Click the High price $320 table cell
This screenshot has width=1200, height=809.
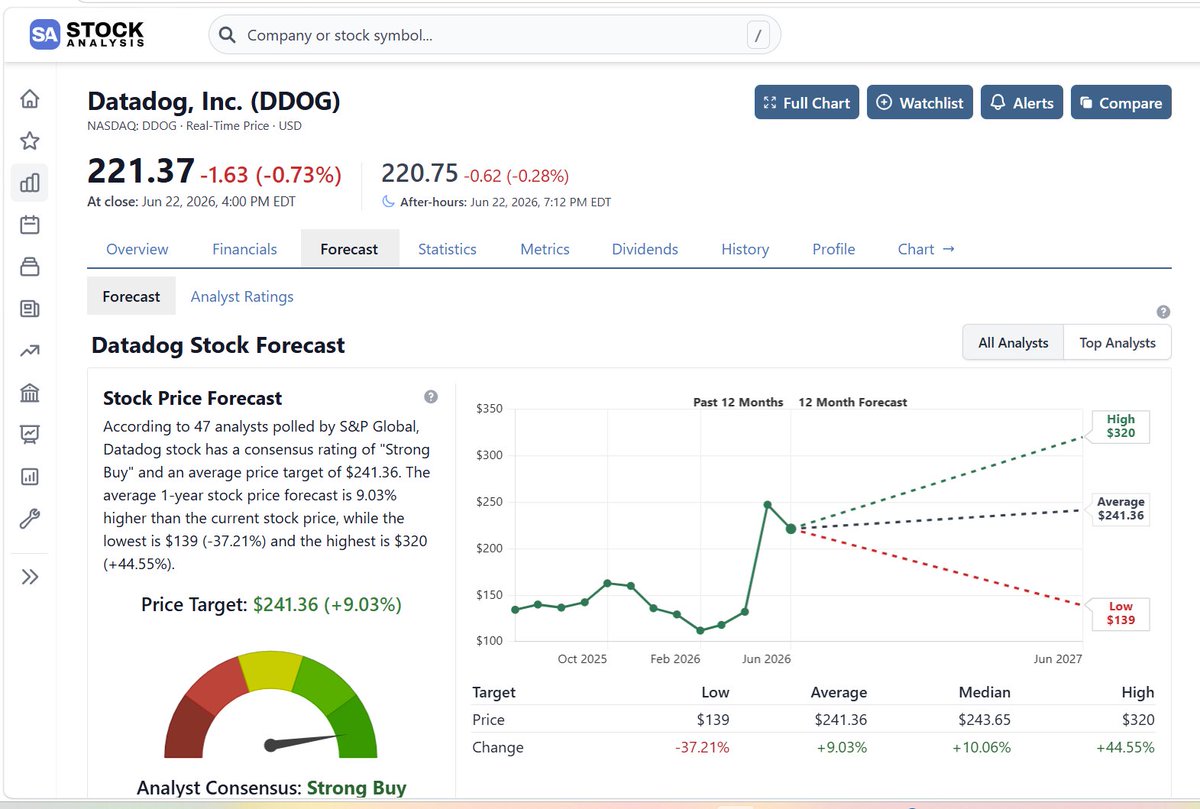point(1138,719)
